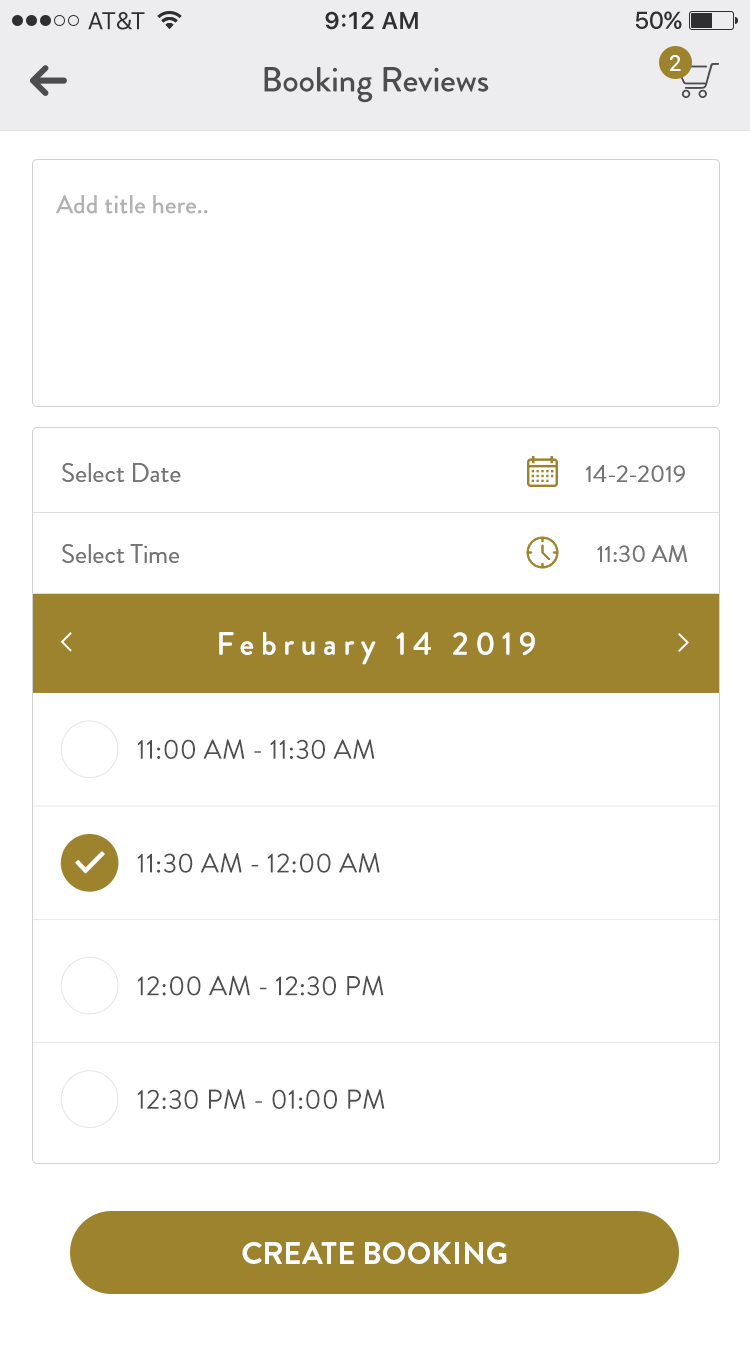Open the Select Time picker row

click(121, 554)
